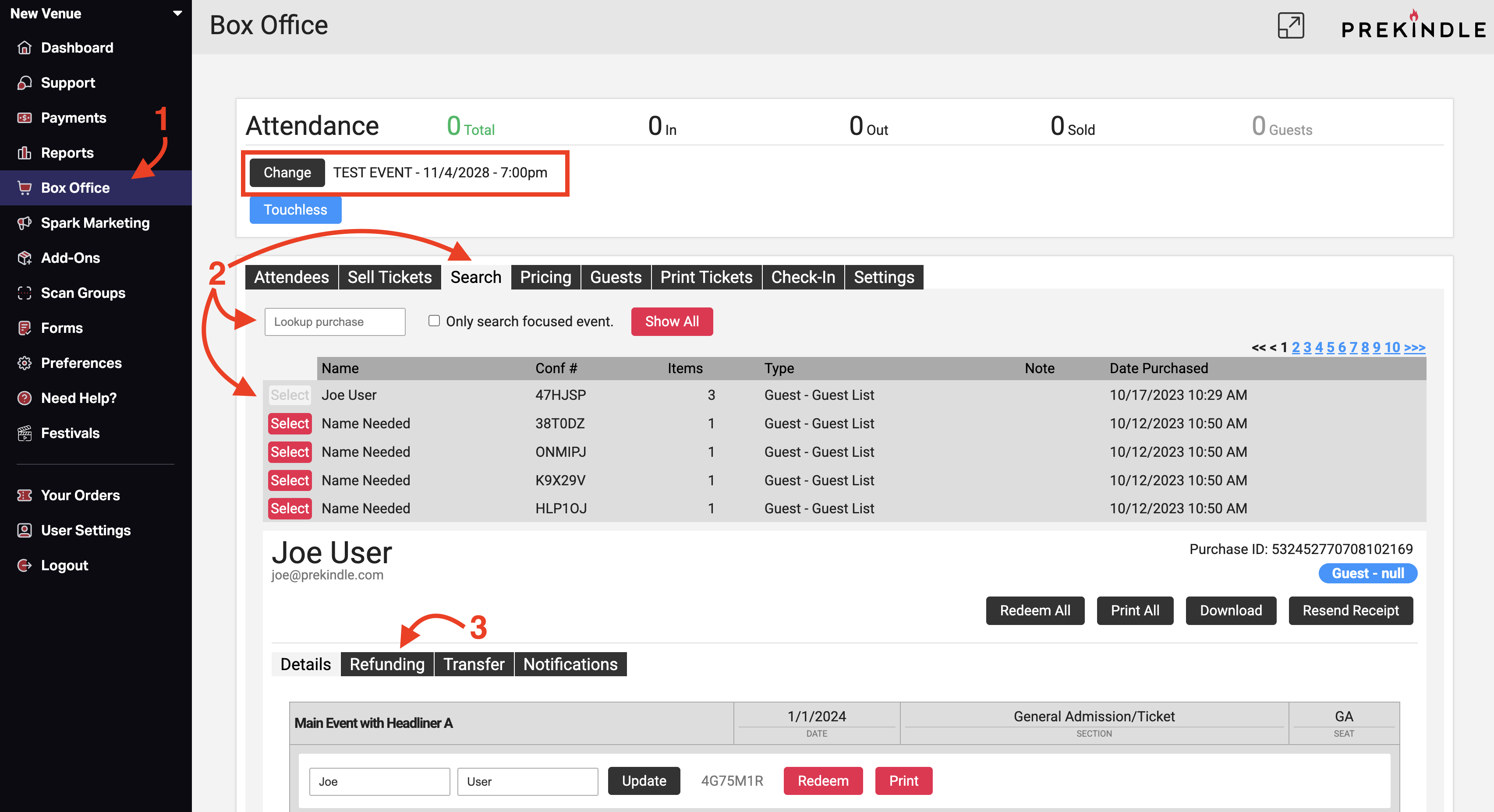Click the Reports chart icon
The image size is (1494, 812).
click(x=25, y=153)
